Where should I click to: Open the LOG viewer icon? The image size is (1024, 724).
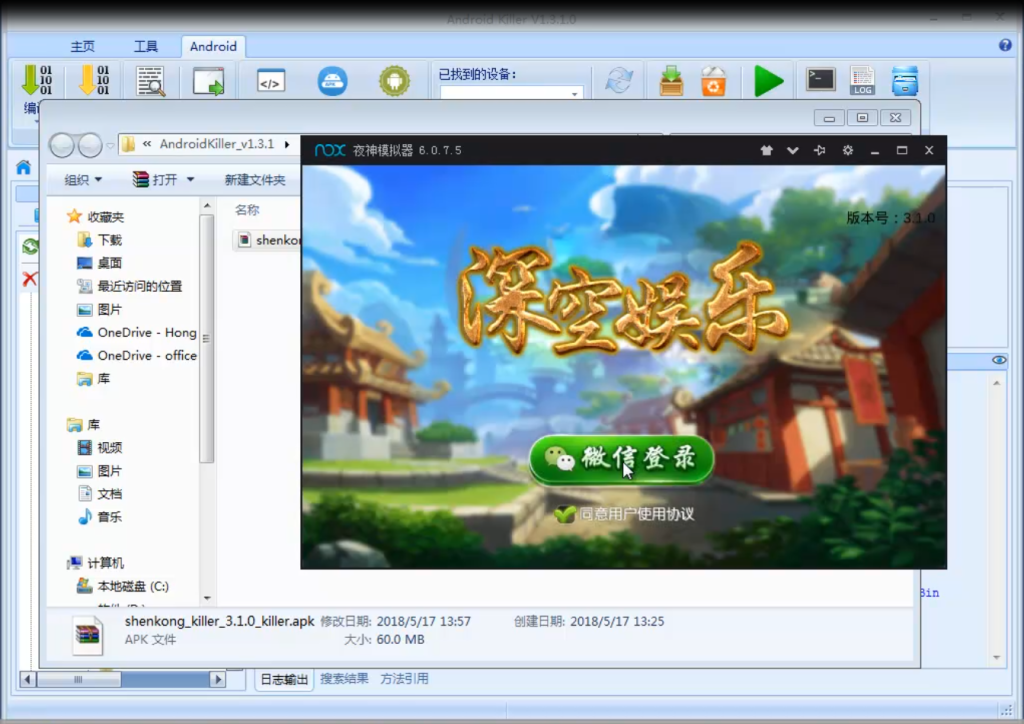tap(862, 80)
